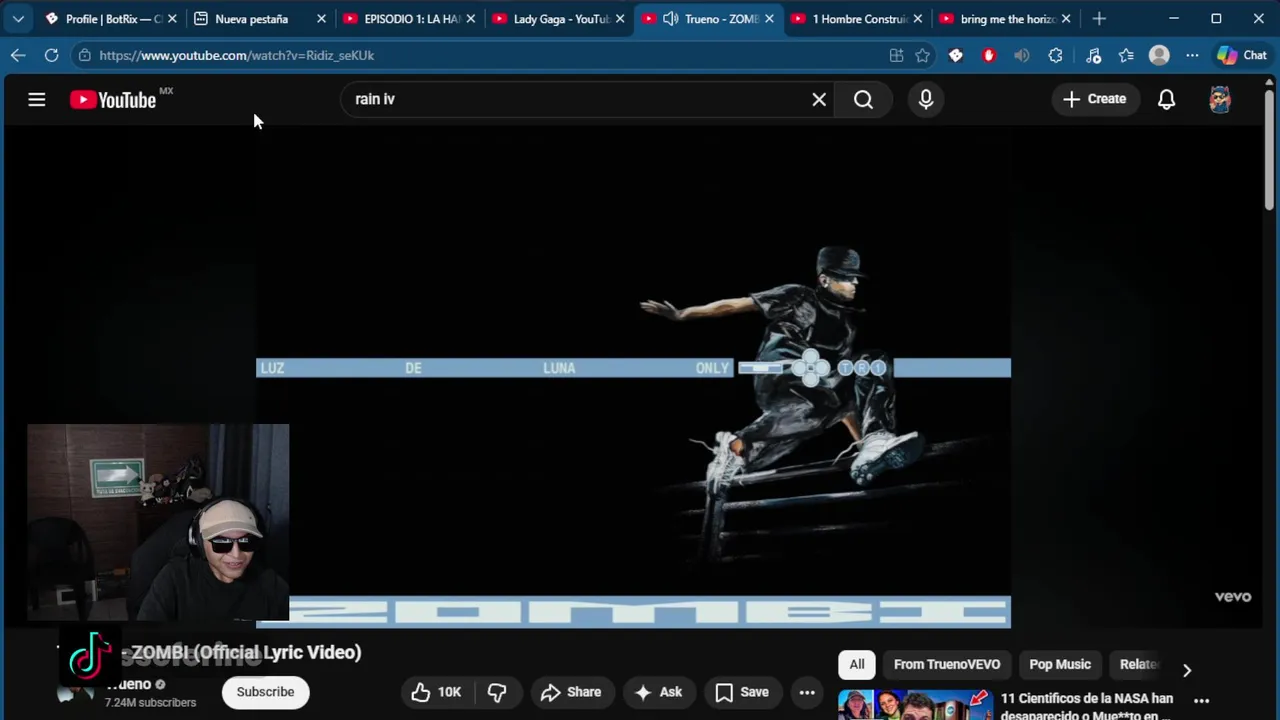Open the YouTube hamburger guide menu
1280x720 pixels.
tap(37, 99)
